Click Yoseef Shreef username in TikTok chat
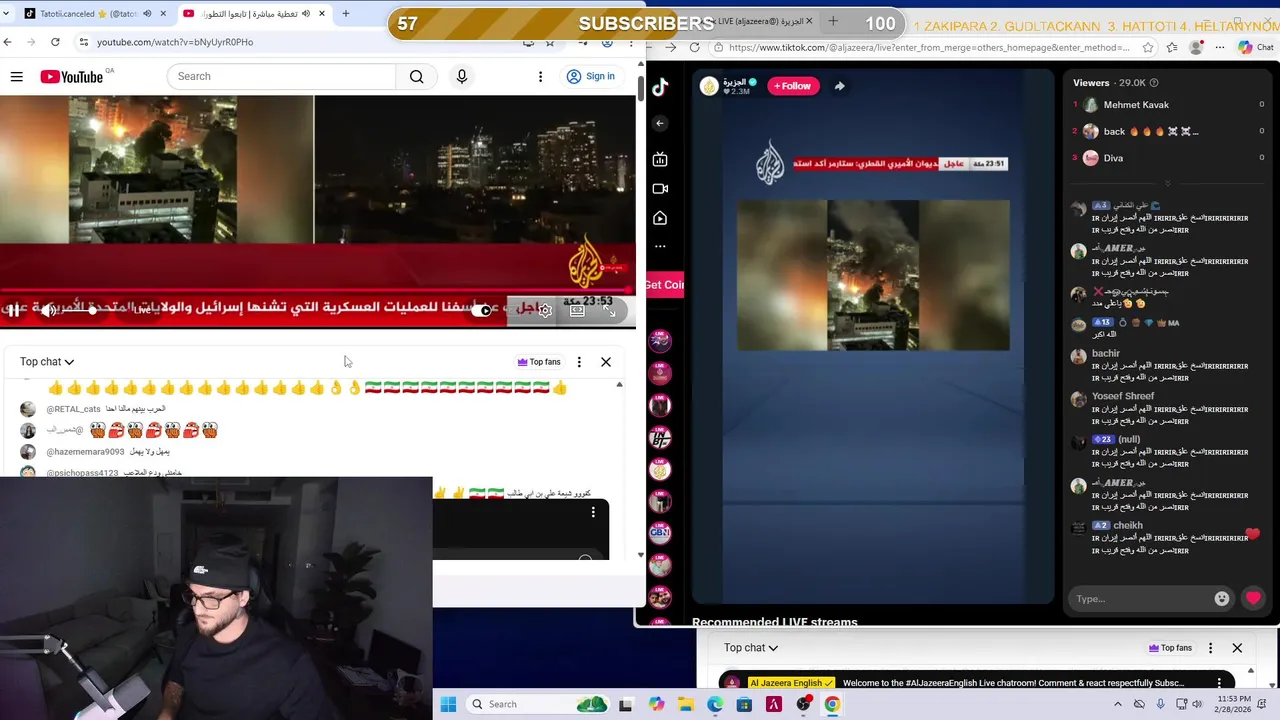Image resolution: width=1280 pixels, height=720 pixels. pos(1123,396)
